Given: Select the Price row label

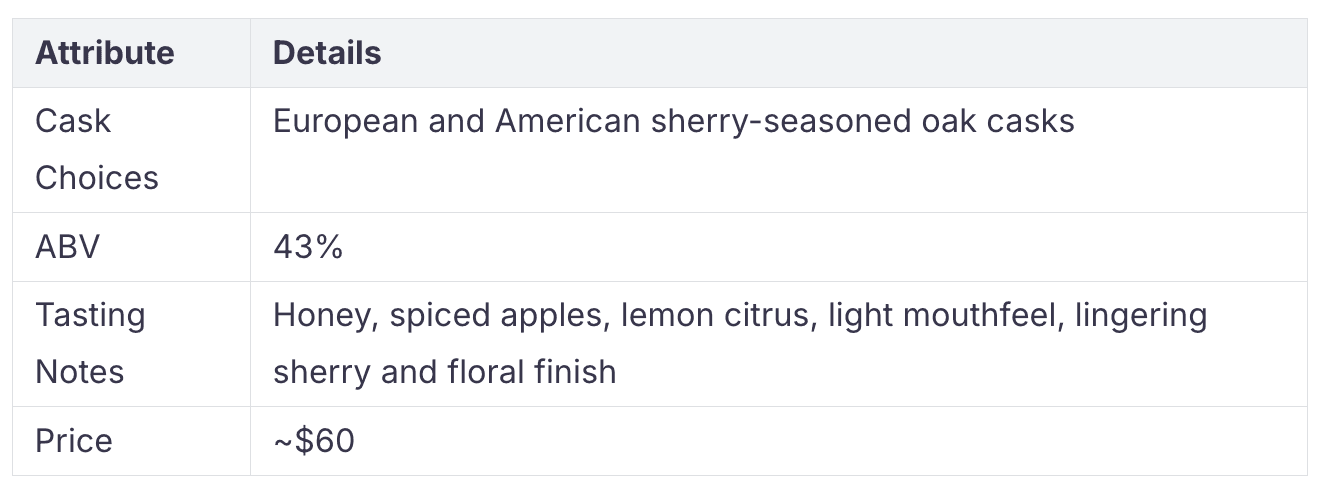Looking at the screenshot, I should click(74, 440).
